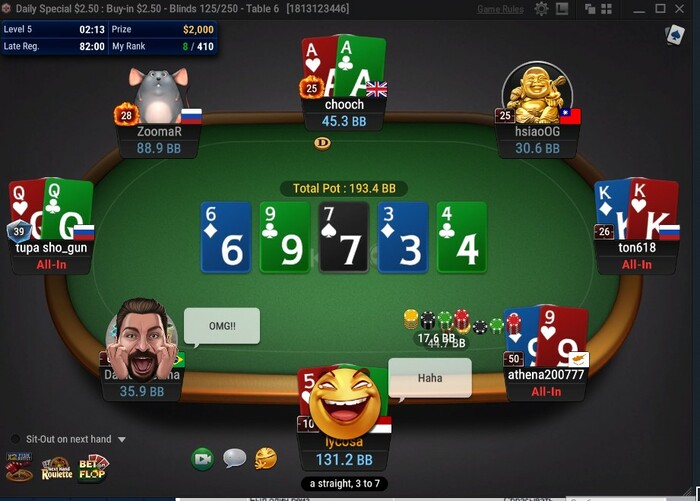Click the cascade windows icon
The image size is (700, 501).
pos(590,9)
